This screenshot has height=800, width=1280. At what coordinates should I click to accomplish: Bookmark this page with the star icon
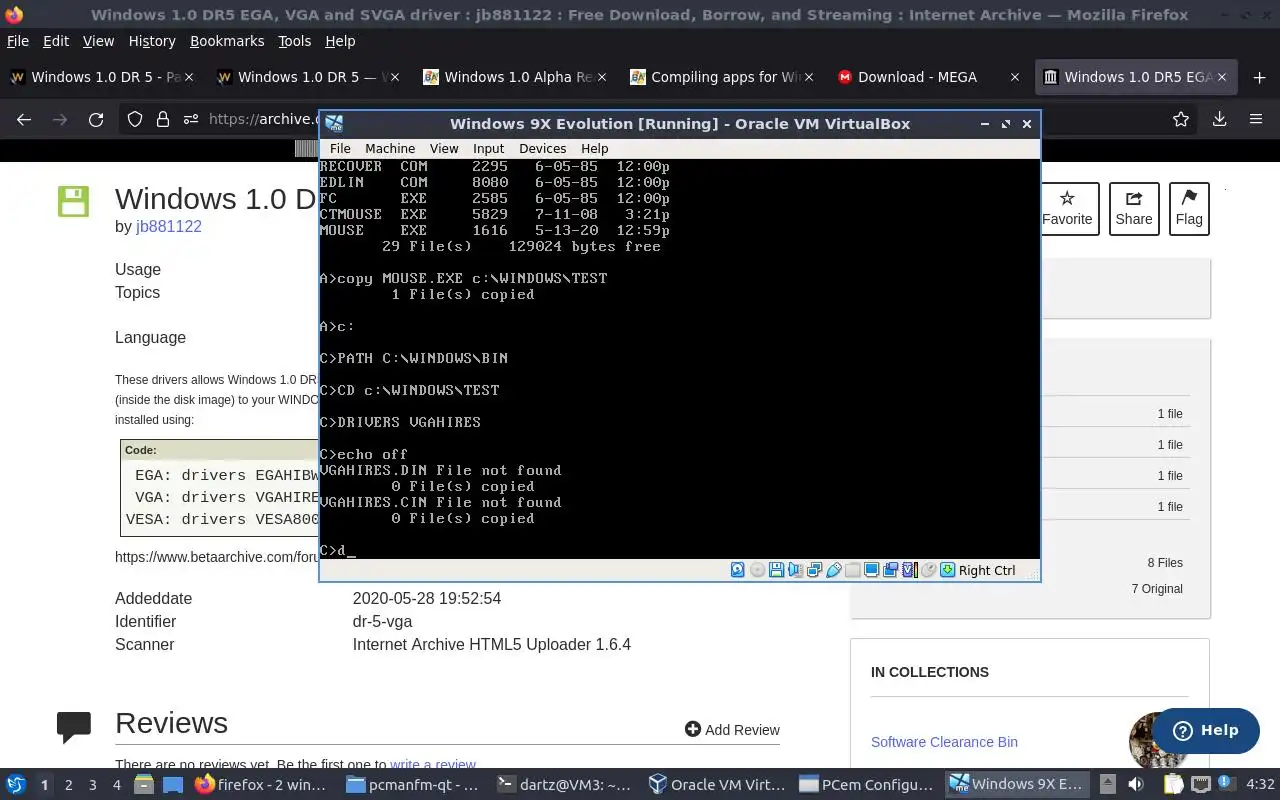(1181, 119)
